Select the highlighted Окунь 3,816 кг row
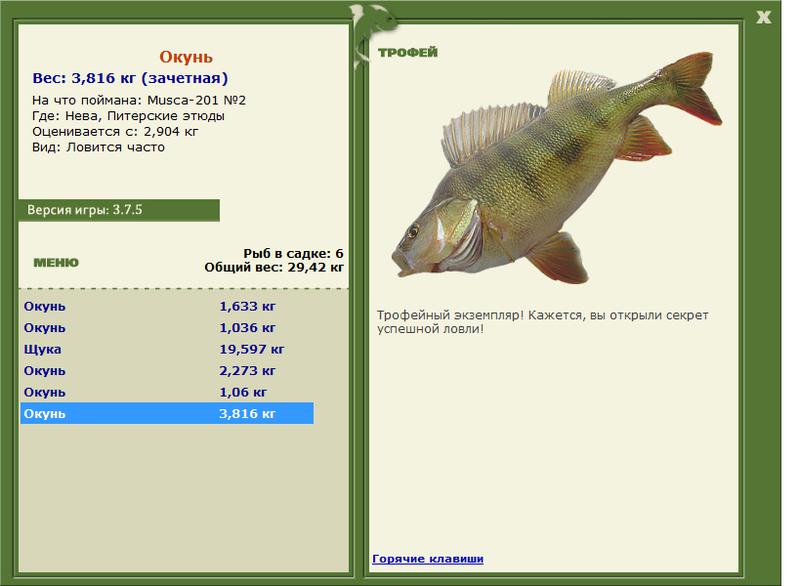The height and width of the screenshot is (586, 800). click(167, 413)
